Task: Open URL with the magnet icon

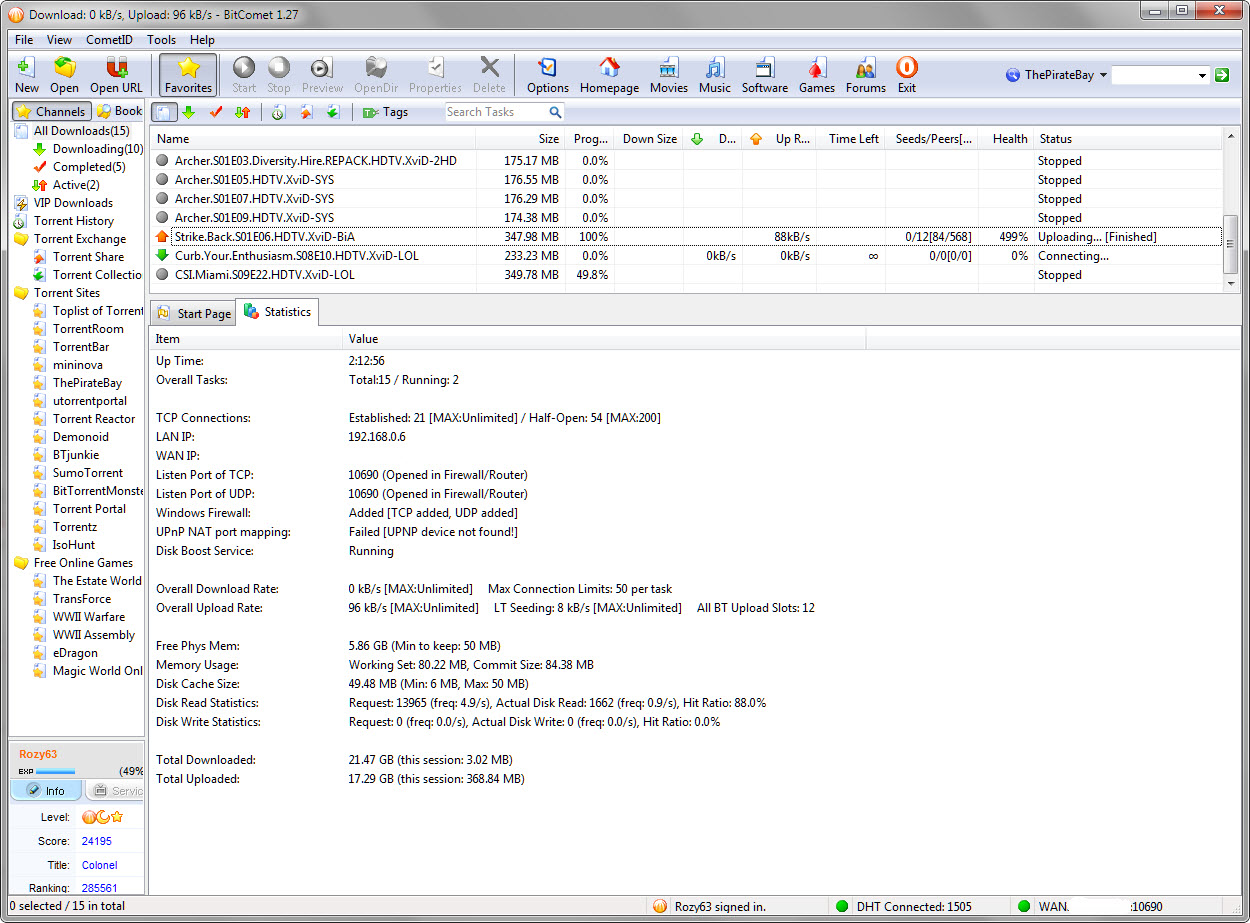Action: [x=116, y=75]
